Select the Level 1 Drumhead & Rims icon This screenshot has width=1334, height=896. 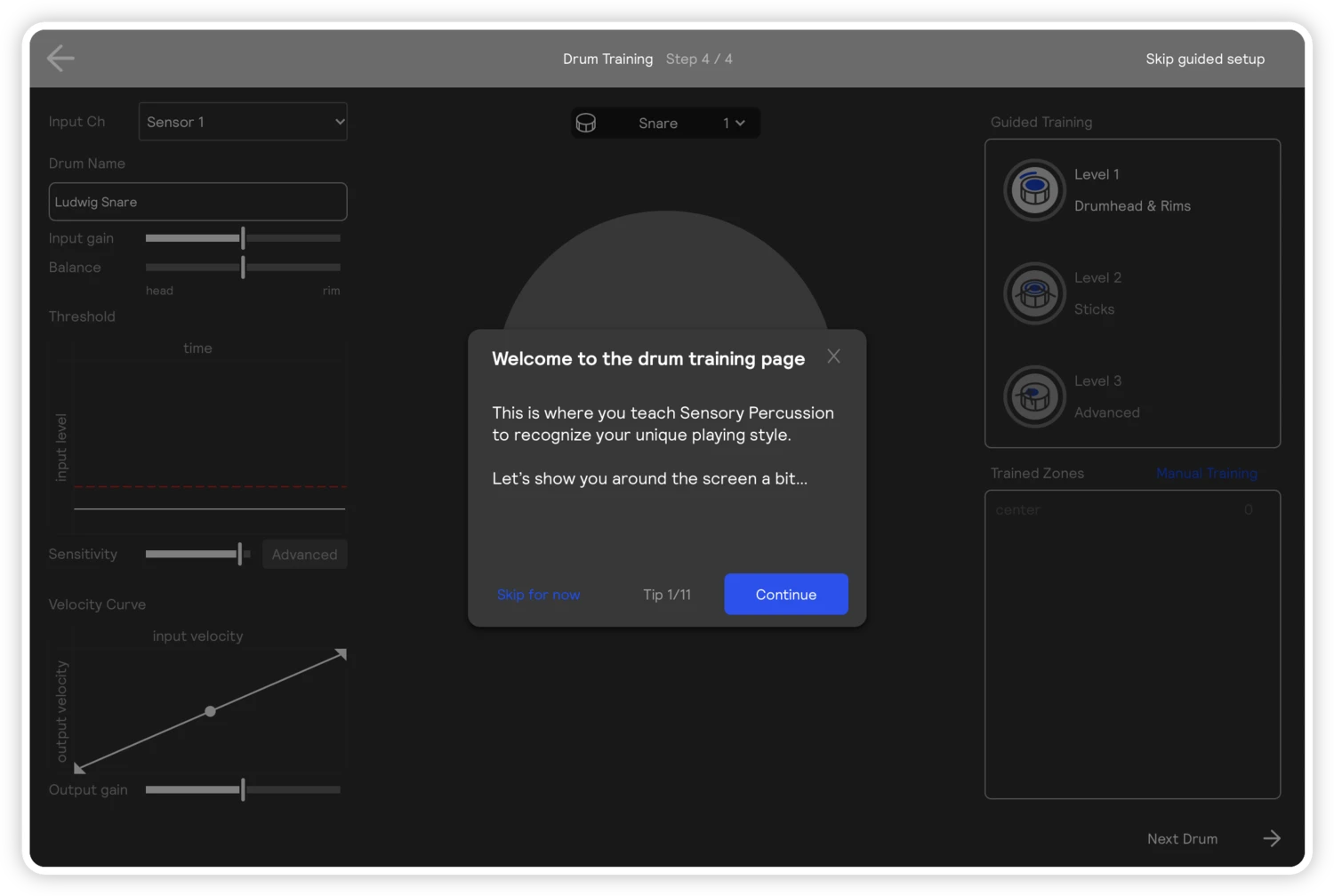[x=1034, y=190]
